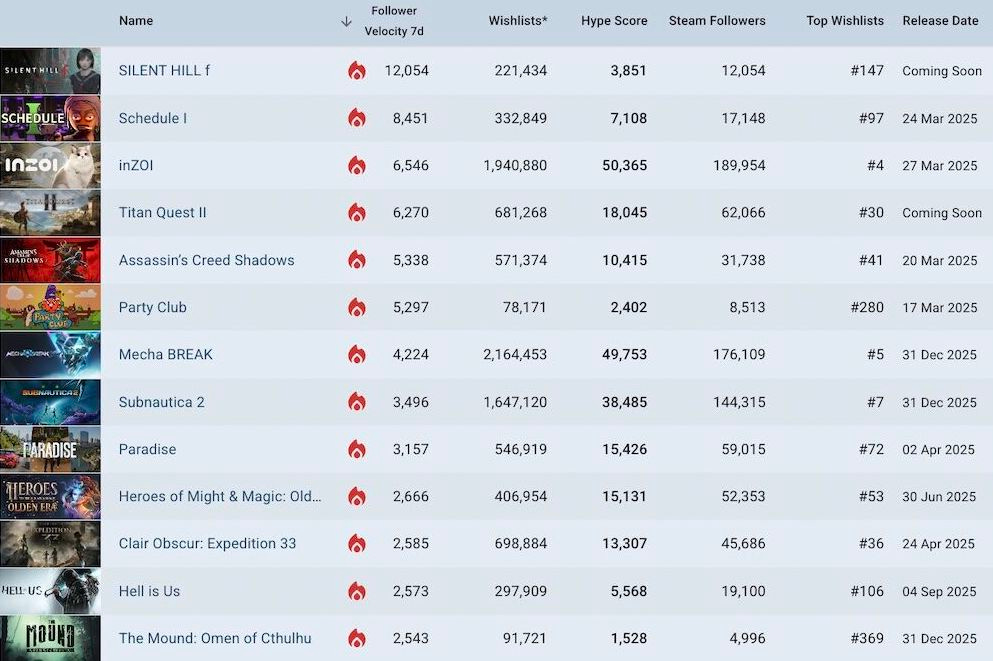Click the flame icon in Titan Quest II row
This screenshot has width=993, height=661.
357,213
